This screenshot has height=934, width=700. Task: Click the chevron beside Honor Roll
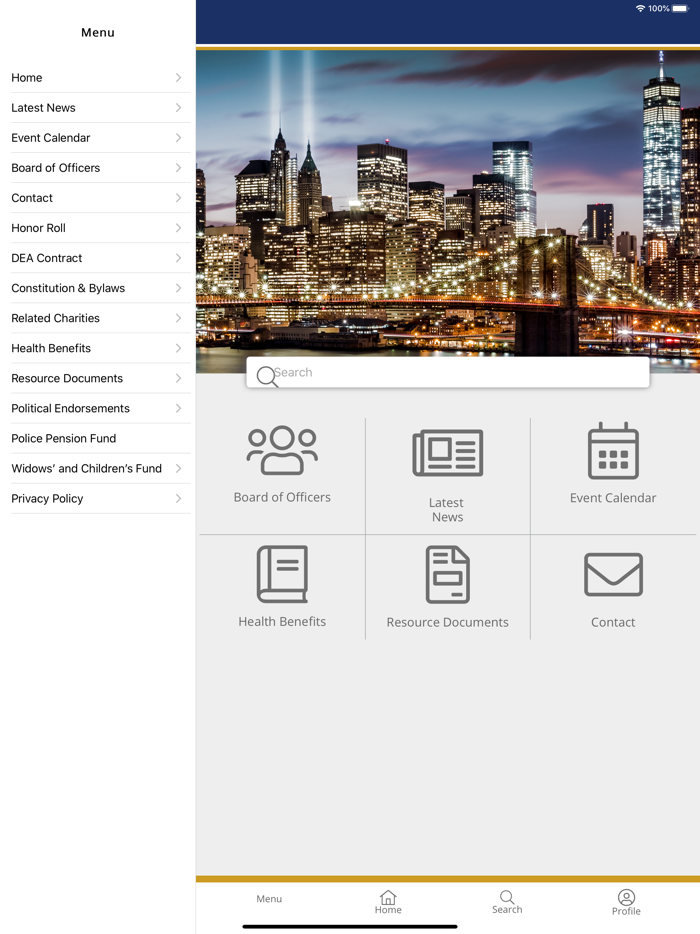[x=178, y=228]
